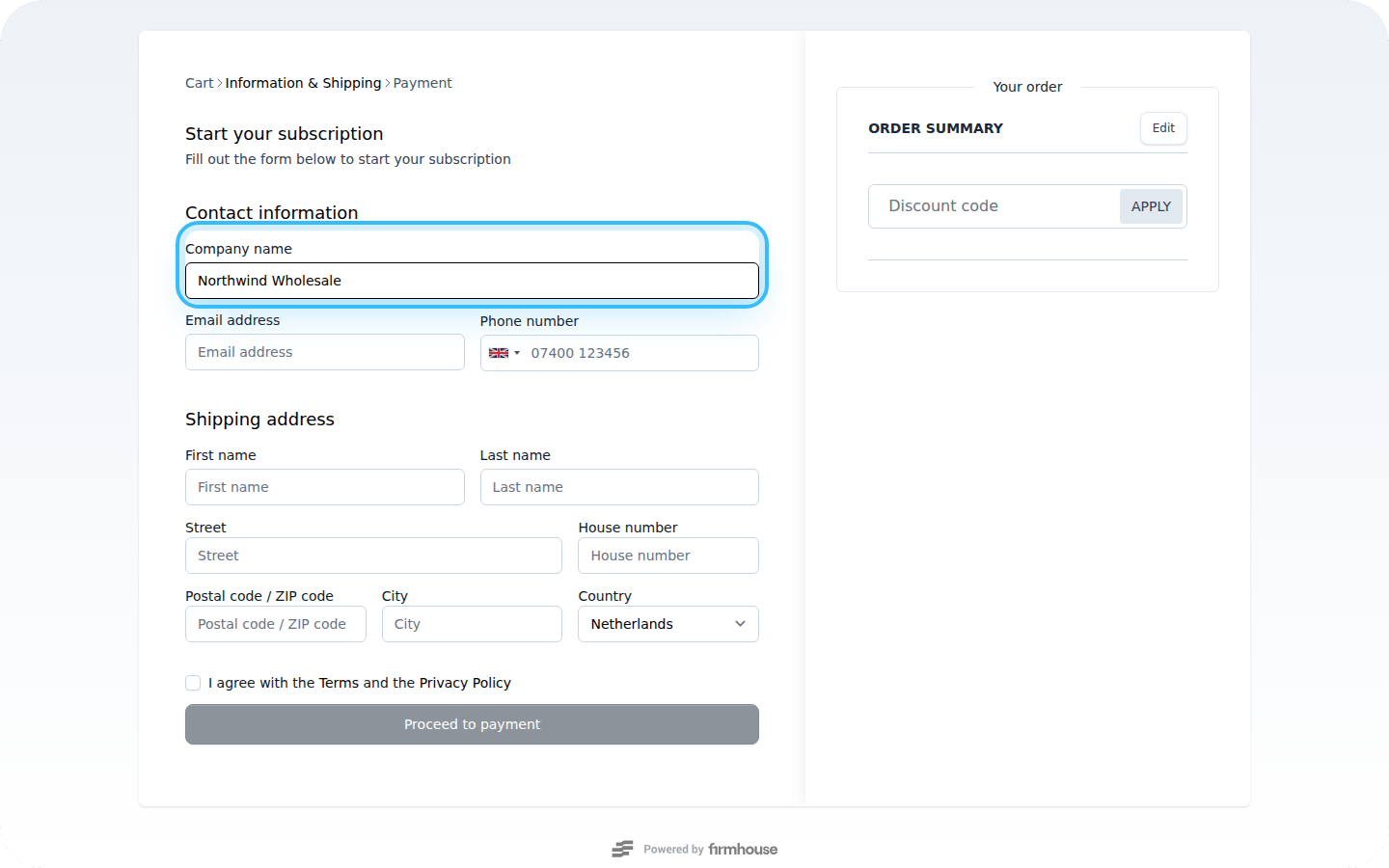Click the Your order label
This screenshot has height=868, width=1389.
tap(1027, 87)
